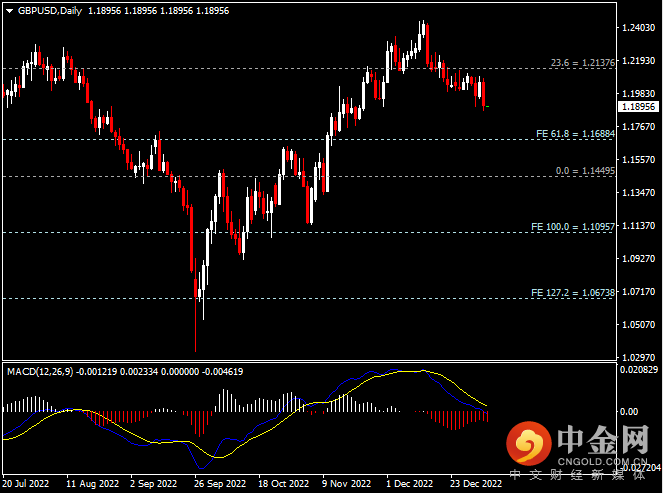This screenshot has width=663, height=493.
Task: Click 1.24030 on the price scale
Action: 637,28
